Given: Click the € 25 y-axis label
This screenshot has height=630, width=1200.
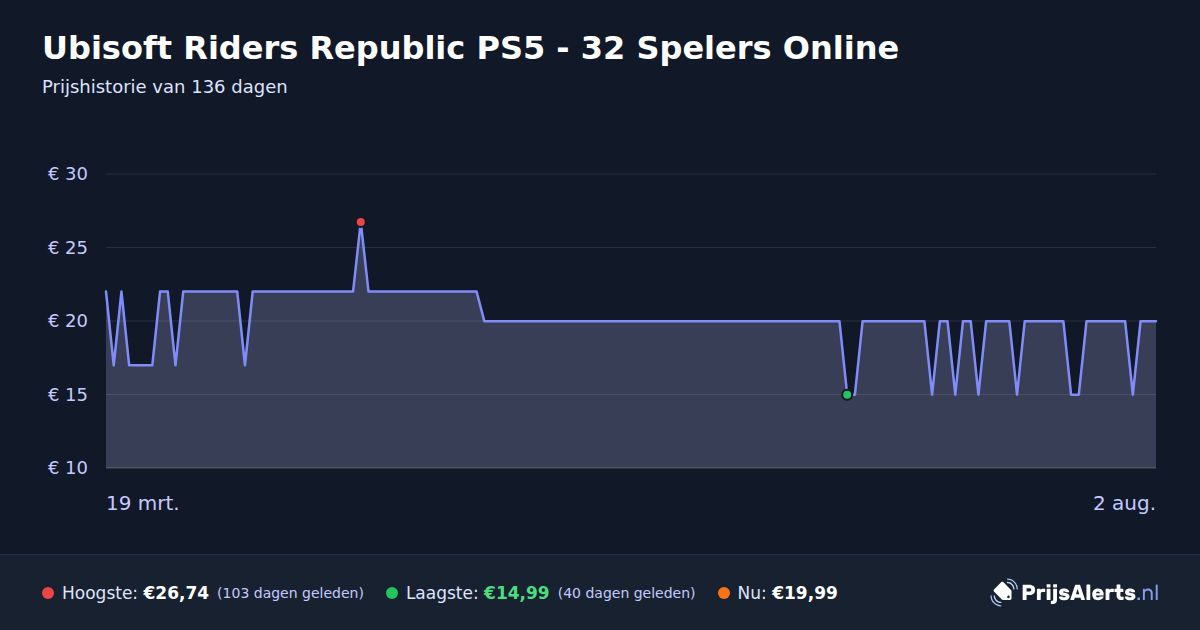Looking at the screenshot, I should (68, 248).
